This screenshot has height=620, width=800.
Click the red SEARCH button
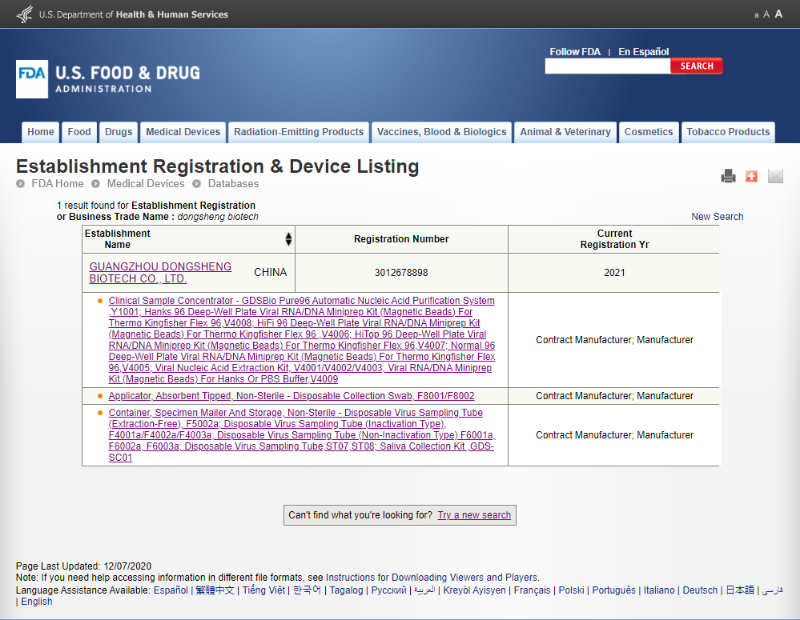tap(696, 66)
